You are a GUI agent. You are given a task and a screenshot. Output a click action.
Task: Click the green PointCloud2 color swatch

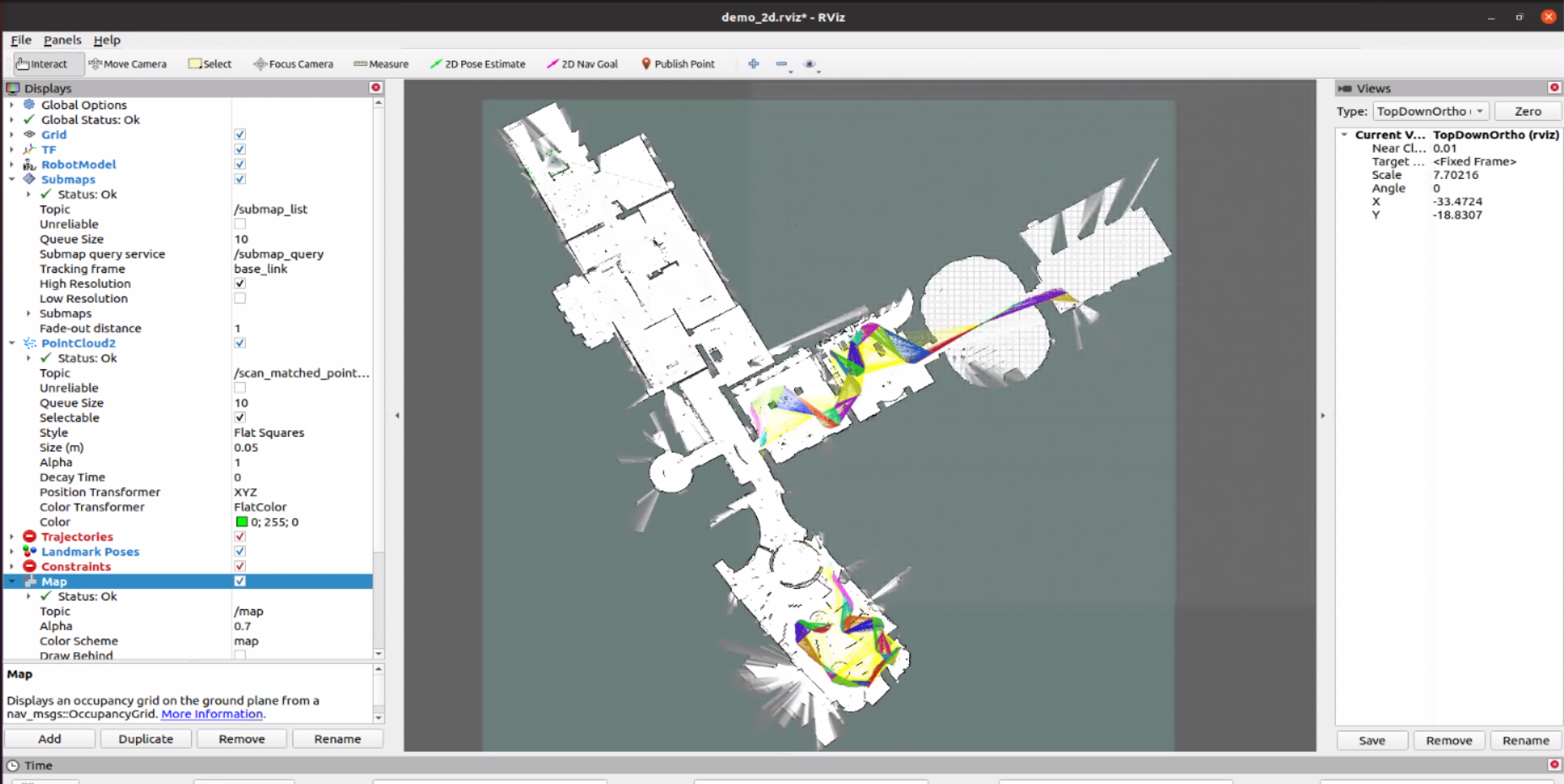click(x=242, y=522)
